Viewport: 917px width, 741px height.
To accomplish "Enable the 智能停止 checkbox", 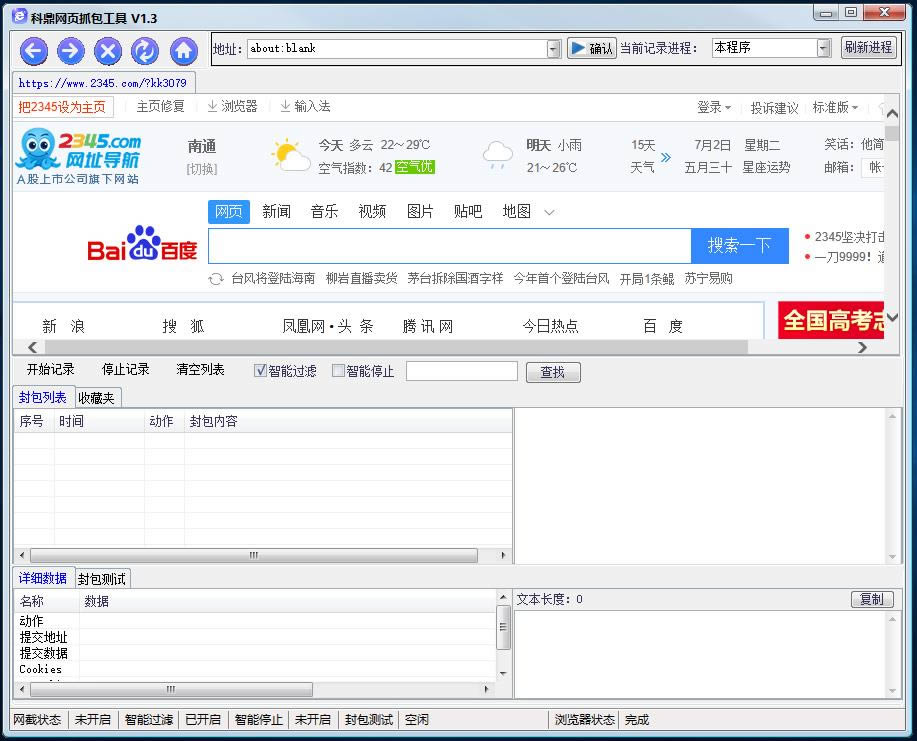I will pyautogui.click(x=338, y=371).
